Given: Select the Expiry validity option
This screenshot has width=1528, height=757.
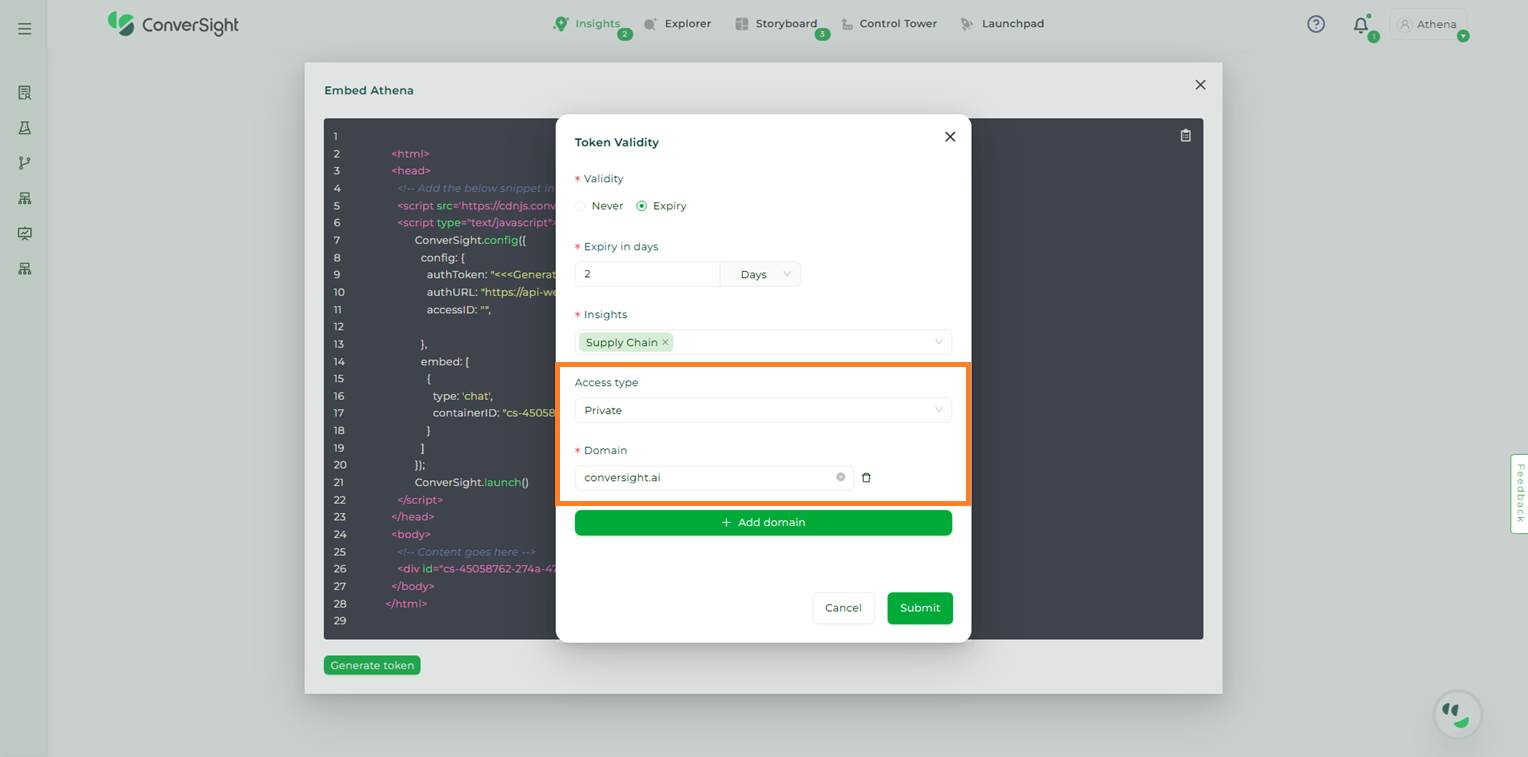Looking at the screenshot, I should click(642, 206).
